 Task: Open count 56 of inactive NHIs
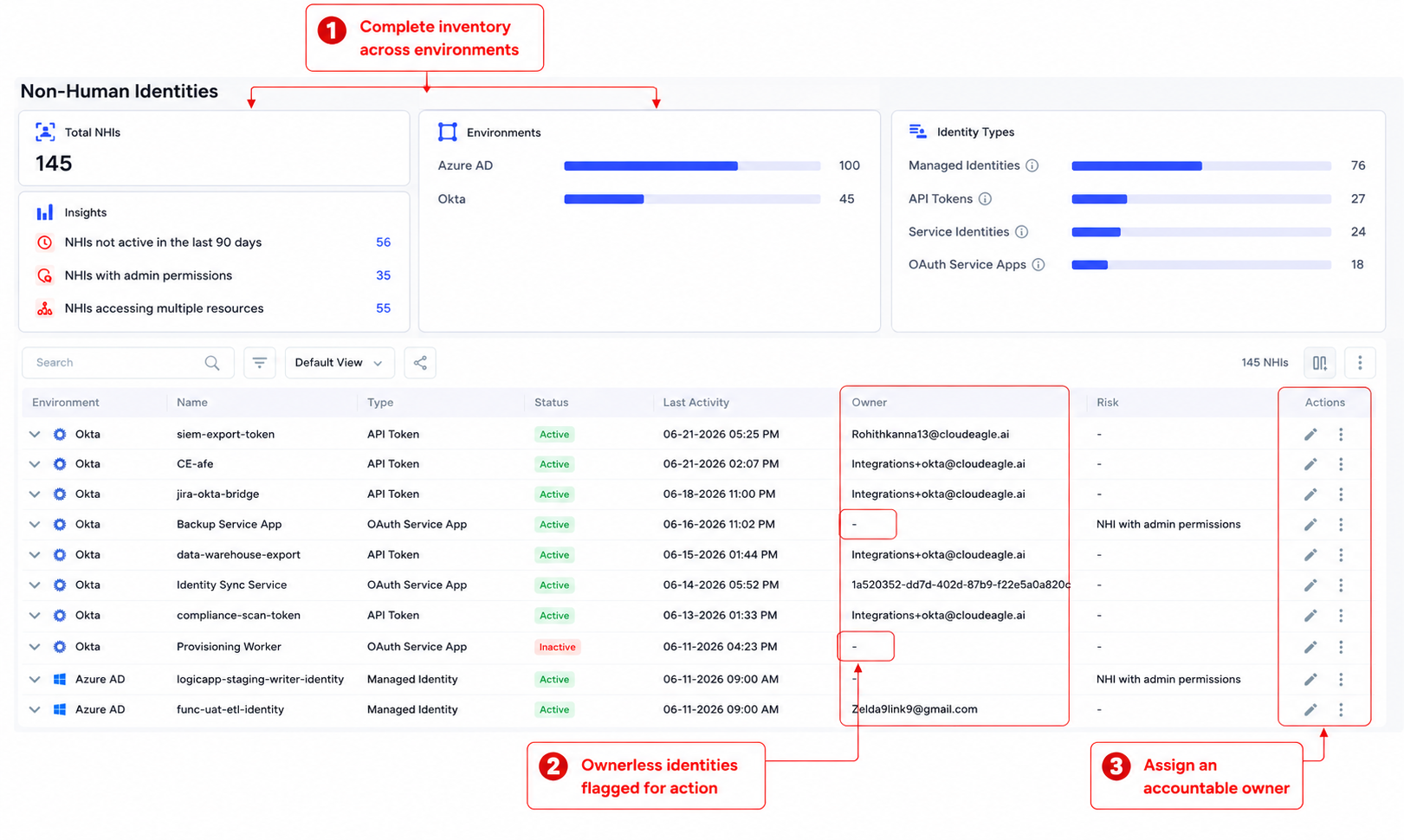(383, 242)
